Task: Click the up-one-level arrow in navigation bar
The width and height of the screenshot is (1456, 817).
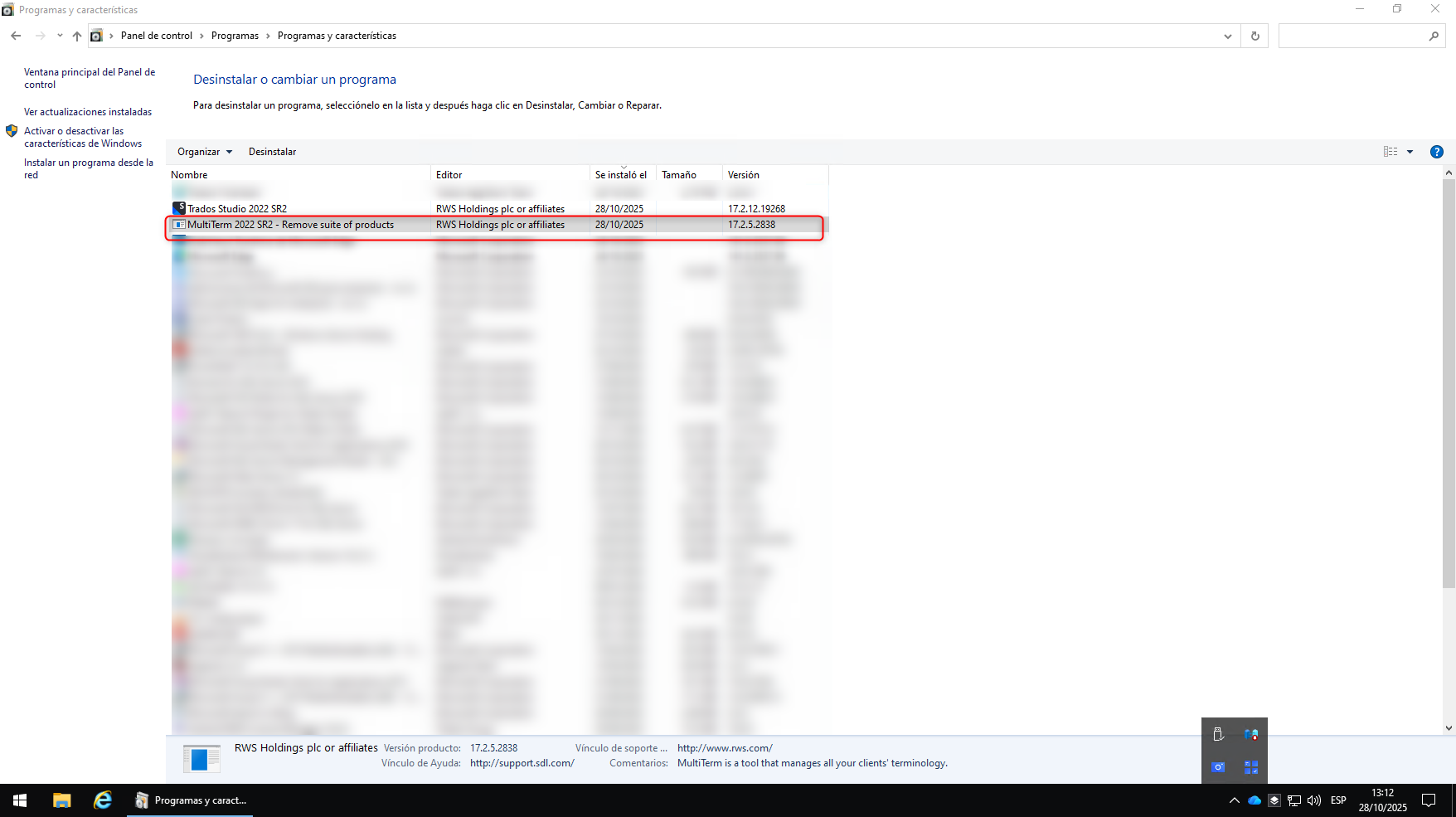Action: pos(76,36)
